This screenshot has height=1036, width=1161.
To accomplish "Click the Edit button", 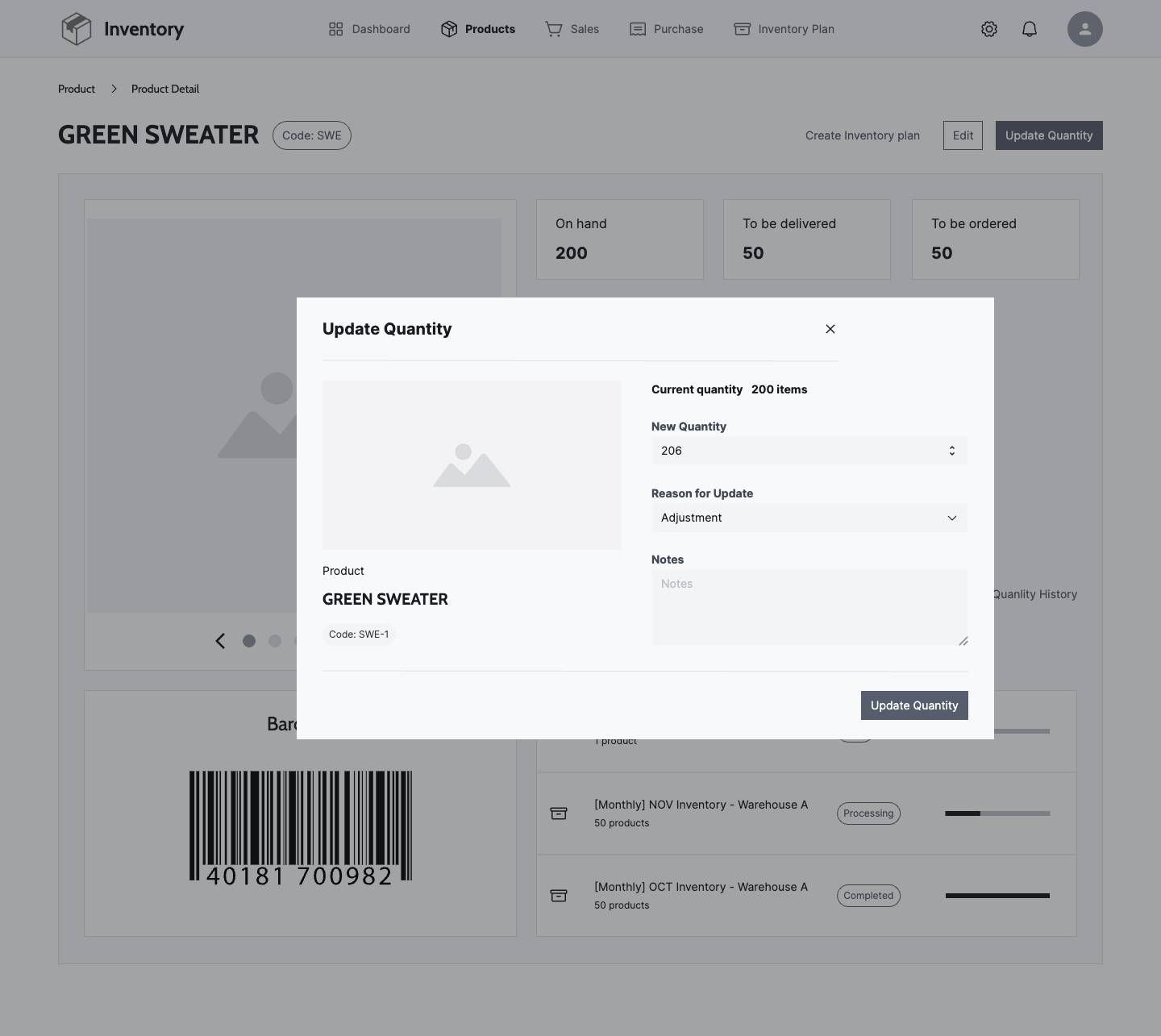I will pos(963,135).
